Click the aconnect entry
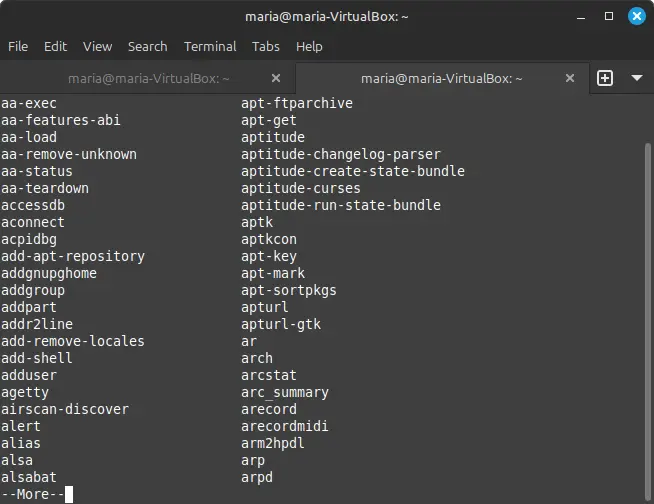The width and height of the screenshot is (654, 504). pos(33,222)
